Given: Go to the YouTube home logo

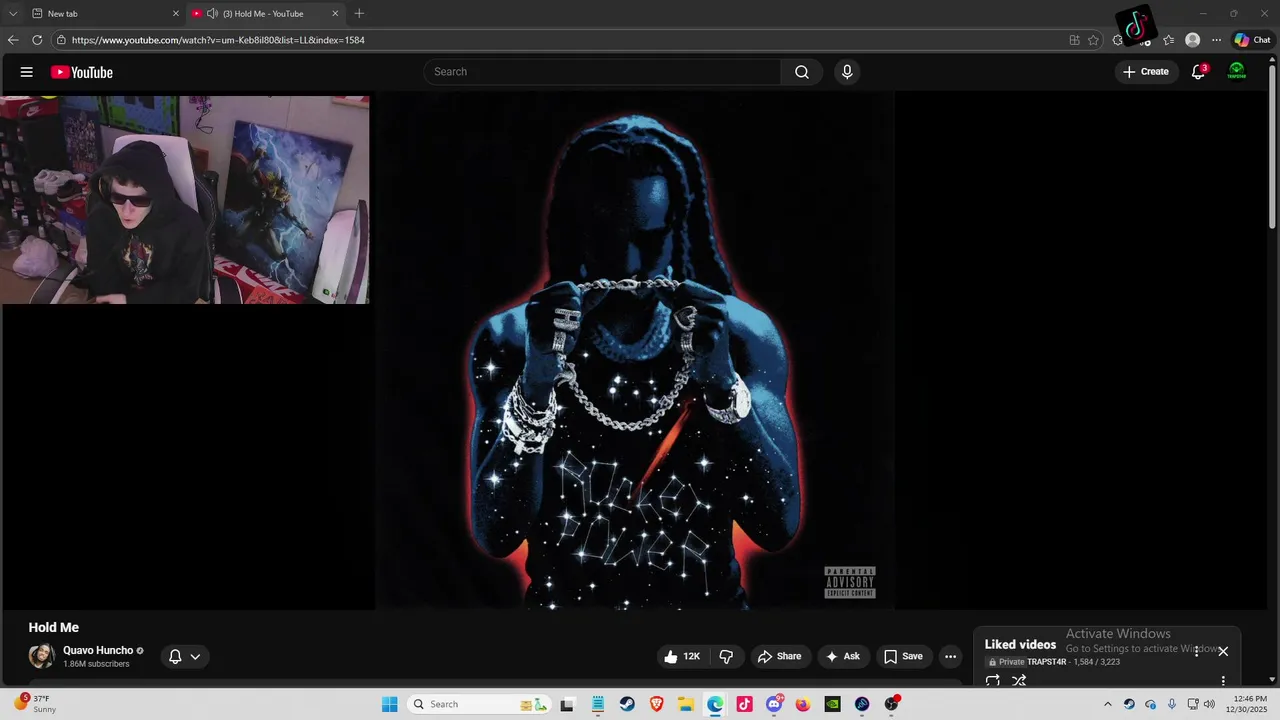Looking at the screenshot, I should 82,72.
